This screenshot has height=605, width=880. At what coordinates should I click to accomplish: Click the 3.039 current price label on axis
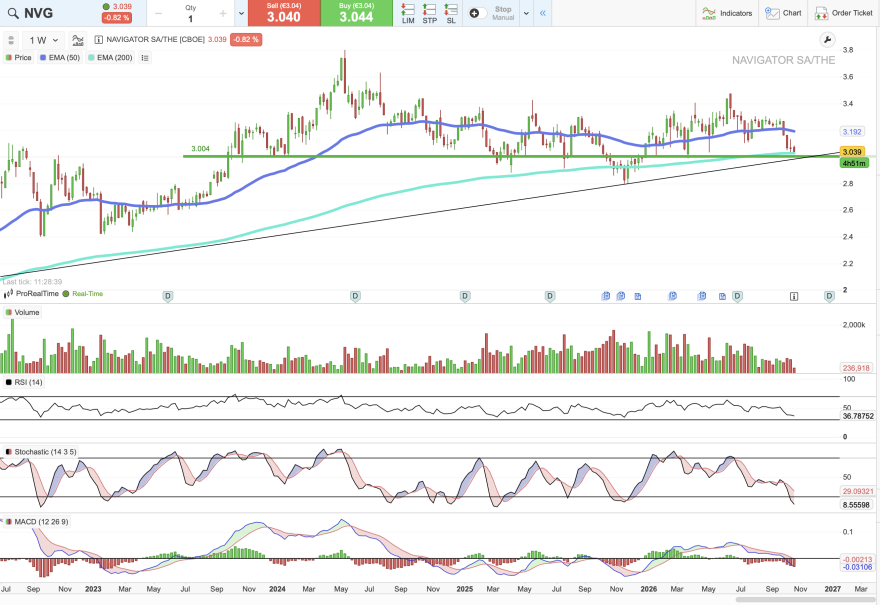[x=852, y=152]
